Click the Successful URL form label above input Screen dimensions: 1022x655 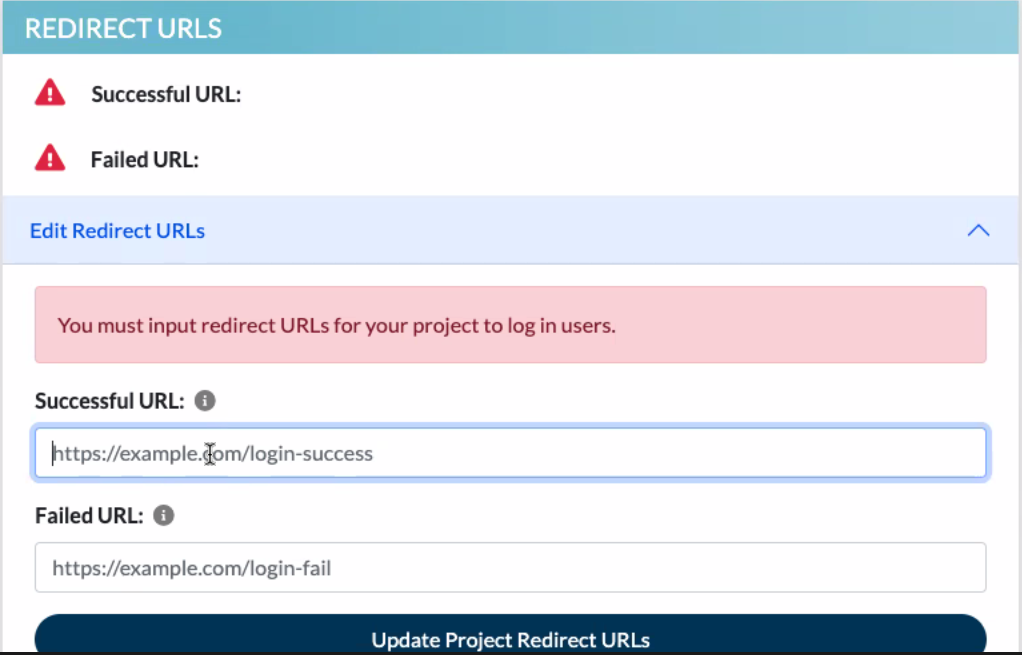coord(110,401)
